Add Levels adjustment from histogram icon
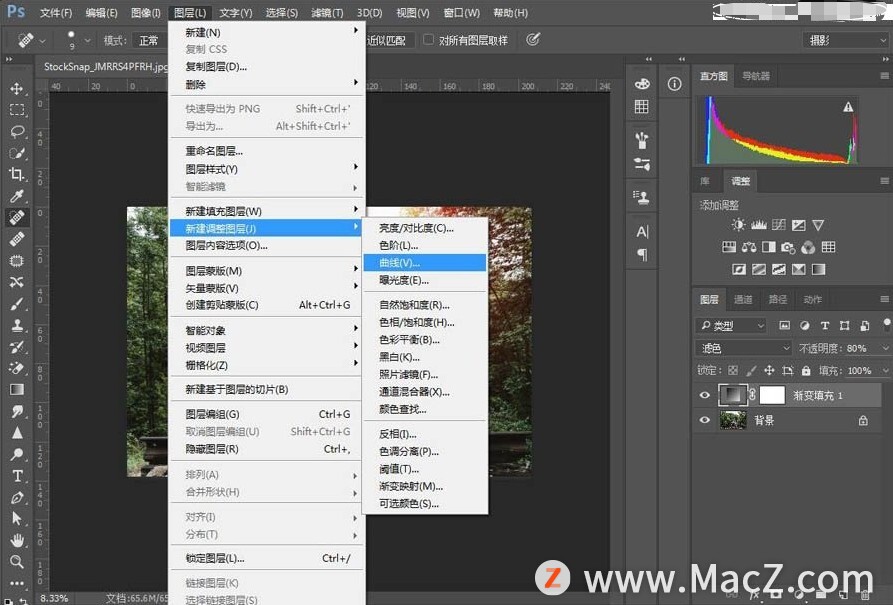 (x=759, y=225)
